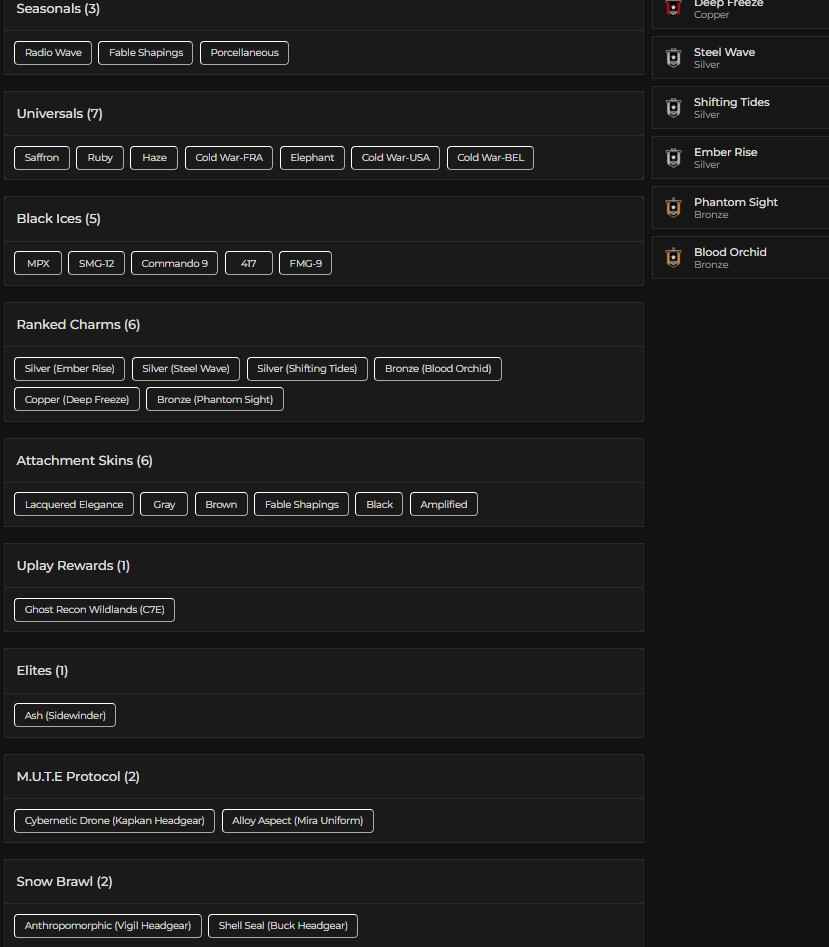Click the Phantom Sight bronze charm icon
The image size is (829, 947).
click(x=673, y=207)
